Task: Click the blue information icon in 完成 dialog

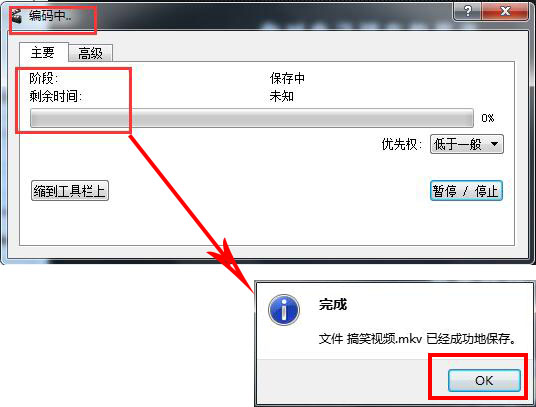Action: click(284, 310)
